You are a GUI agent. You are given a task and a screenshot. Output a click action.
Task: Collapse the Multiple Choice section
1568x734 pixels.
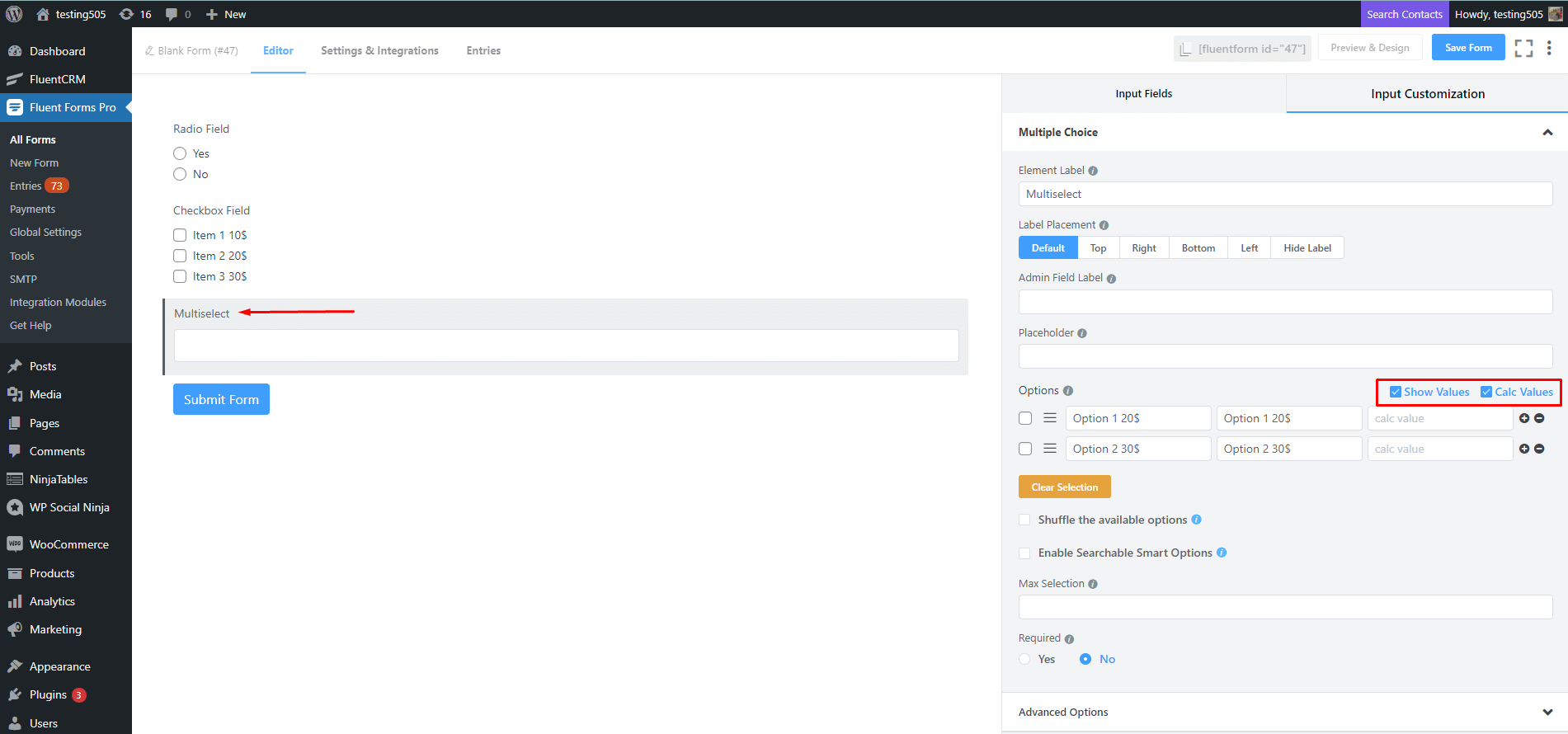click(1547, 132)
